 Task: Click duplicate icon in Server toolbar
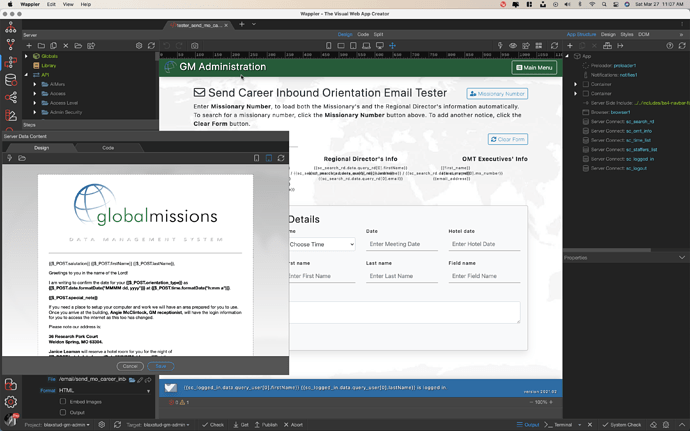click(53, 45)
